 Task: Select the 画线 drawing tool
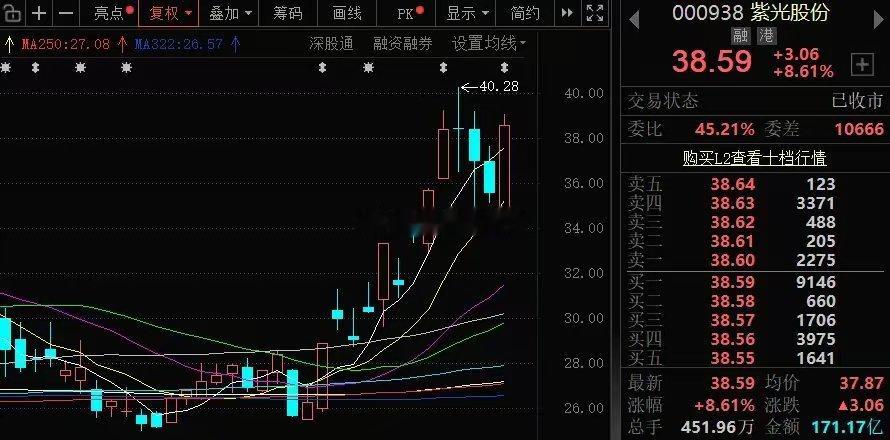[347, 13]
